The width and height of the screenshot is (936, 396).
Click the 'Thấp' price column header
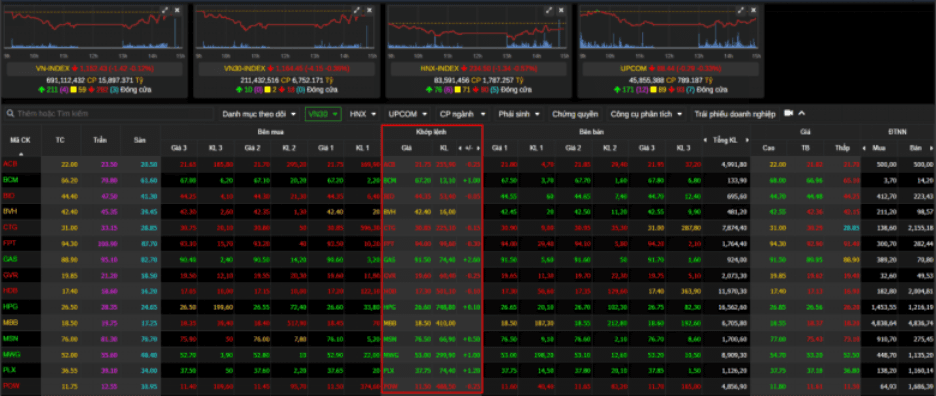pyautogui.click(x=842, y=148)
